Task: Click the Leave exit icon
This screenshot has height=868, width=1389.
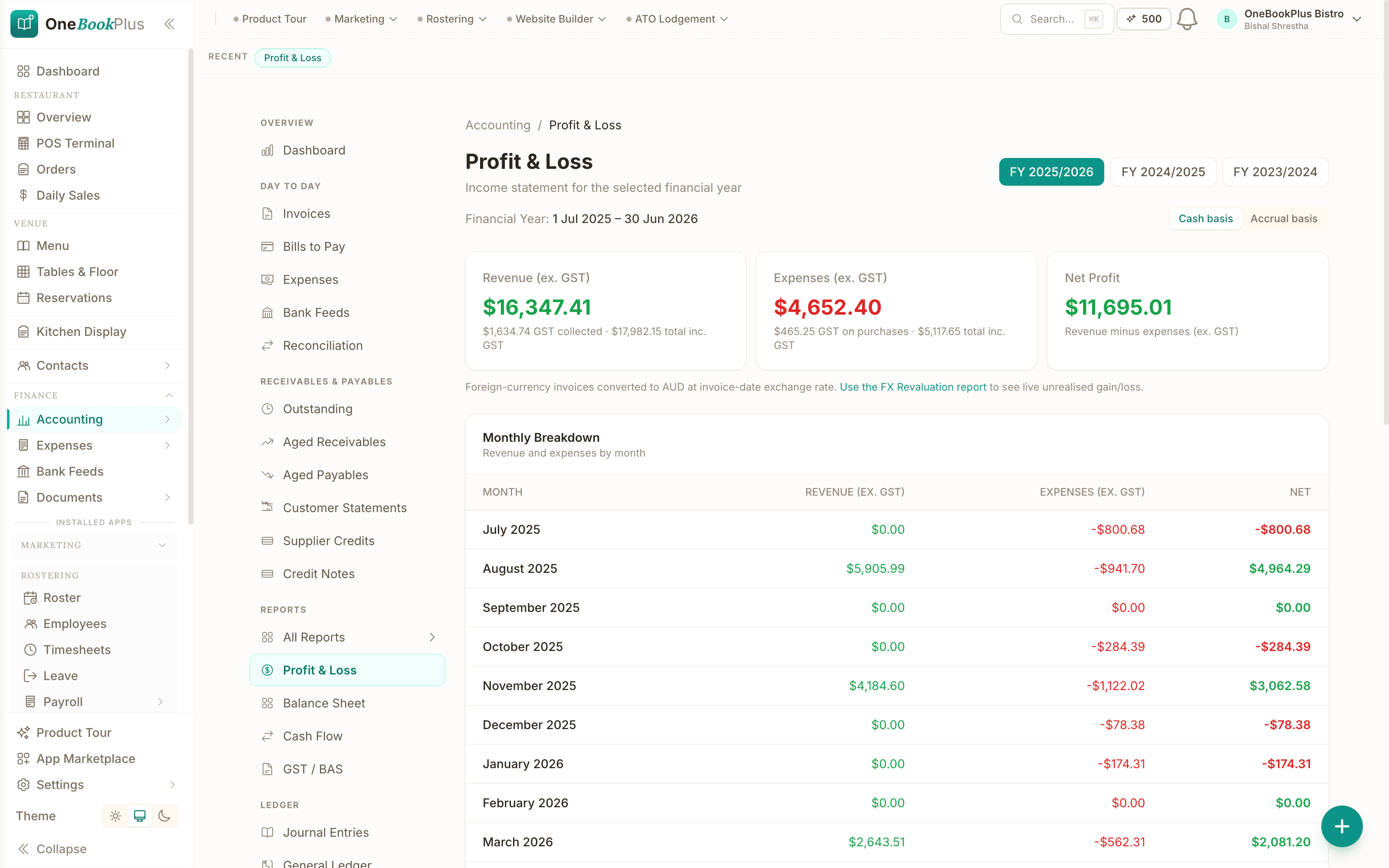Action: coord(30,676)
